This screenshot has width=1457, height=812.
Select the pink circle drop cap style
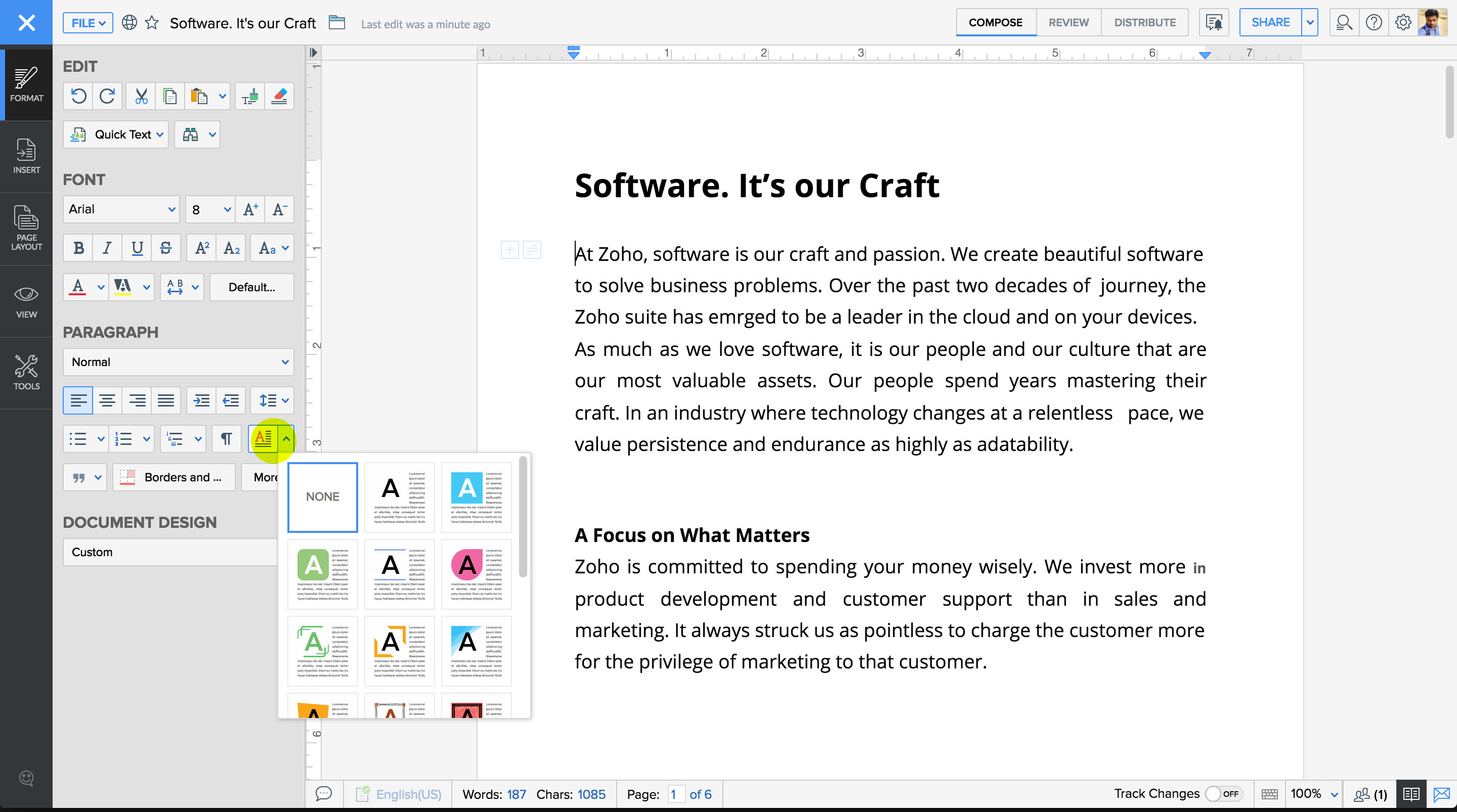(x=476, y=574)
